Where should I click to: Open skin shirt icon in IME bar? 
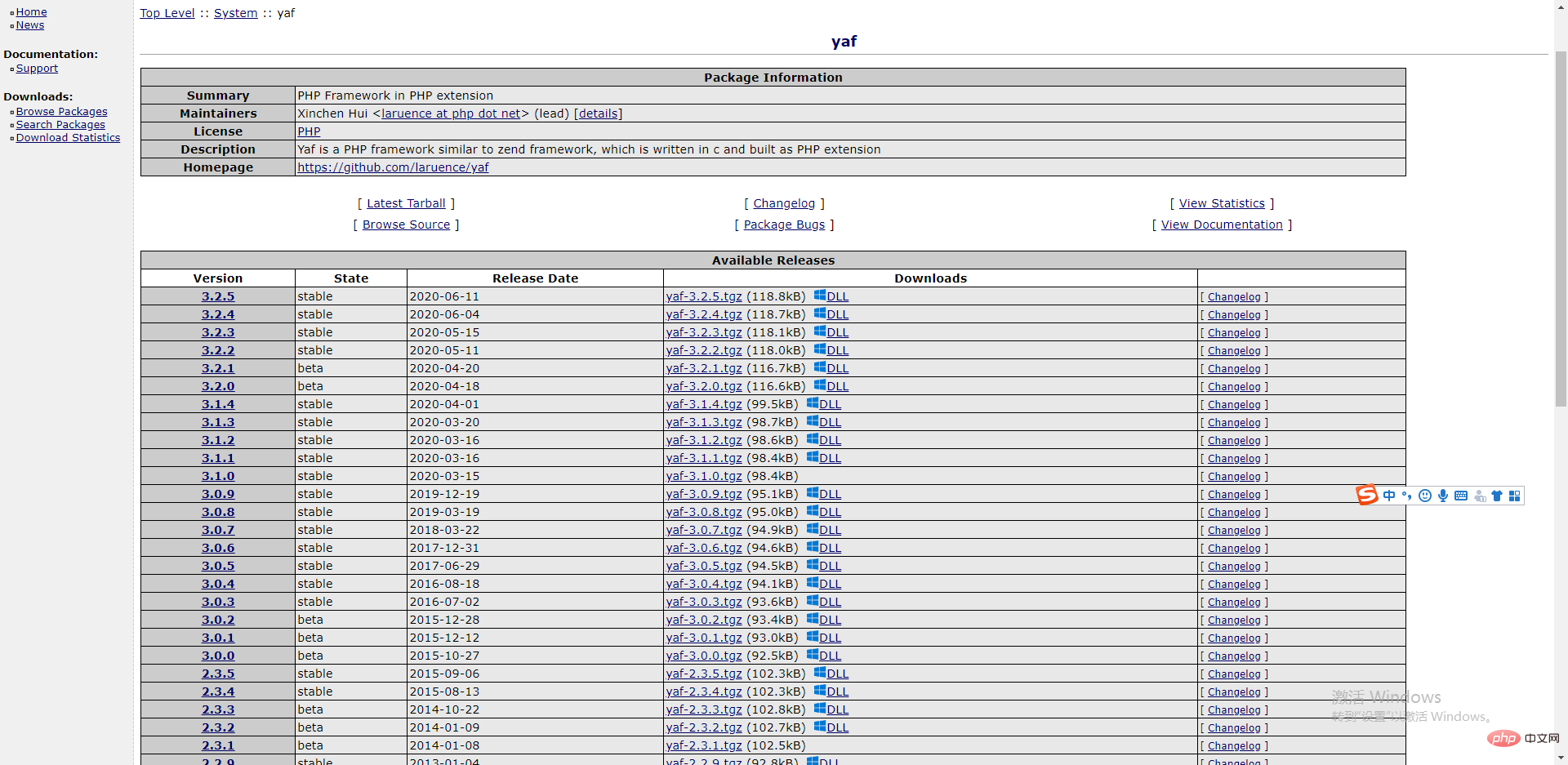[x=1497, y=496]
